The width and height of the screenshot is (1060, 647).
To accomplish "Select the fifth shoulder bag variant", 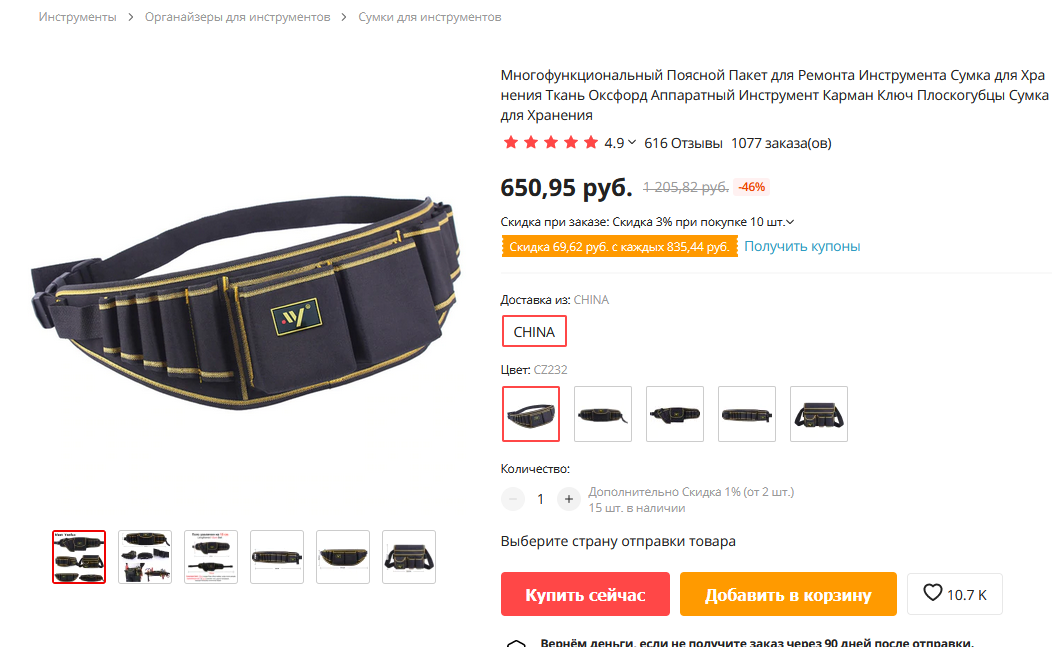I will (x=819, y=414).
